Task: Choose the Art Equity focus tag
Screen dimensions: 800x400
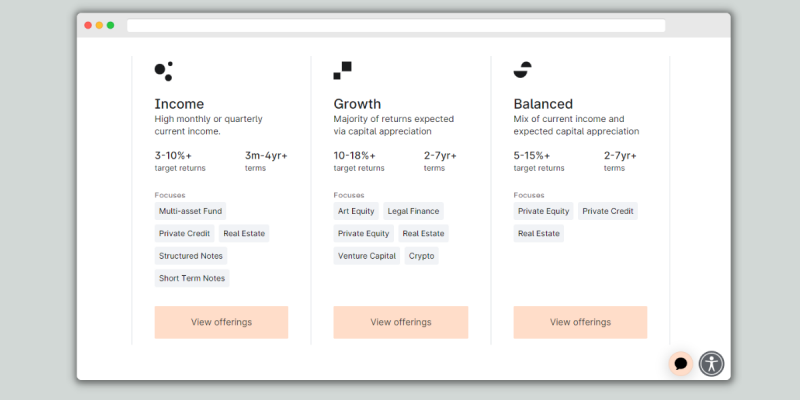Action: [x=356, y=211]
